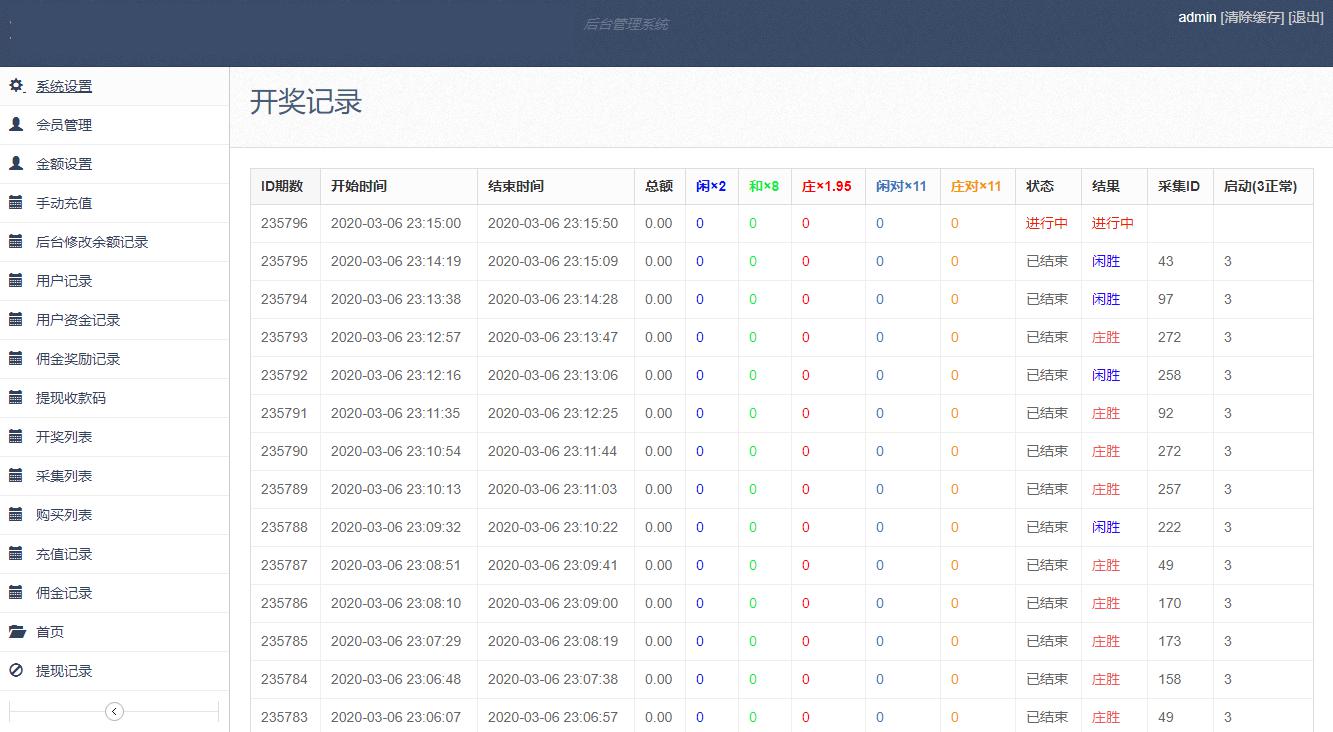Viewport: 1333px width, 732px height.
Task: Click the 闲×2 column header
Action: click(712, 186)
